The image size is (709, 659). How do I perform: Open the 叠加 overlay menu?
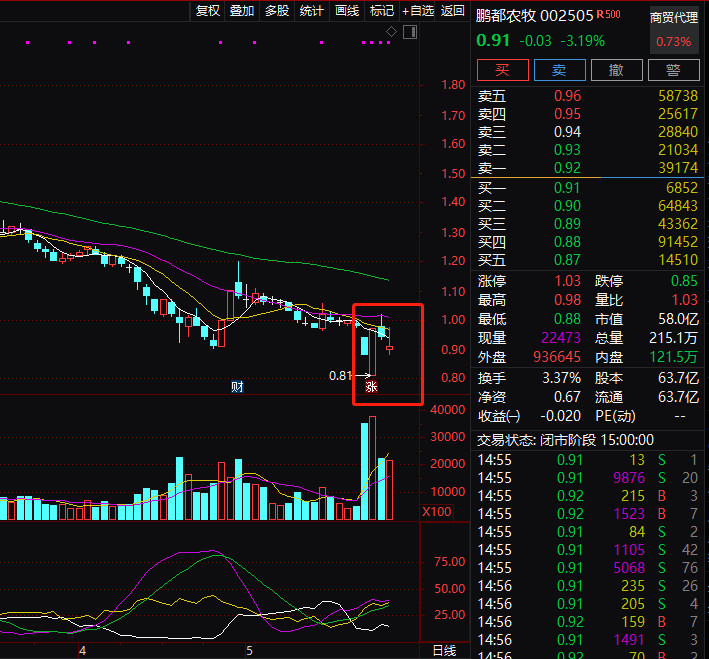point(242,11)
